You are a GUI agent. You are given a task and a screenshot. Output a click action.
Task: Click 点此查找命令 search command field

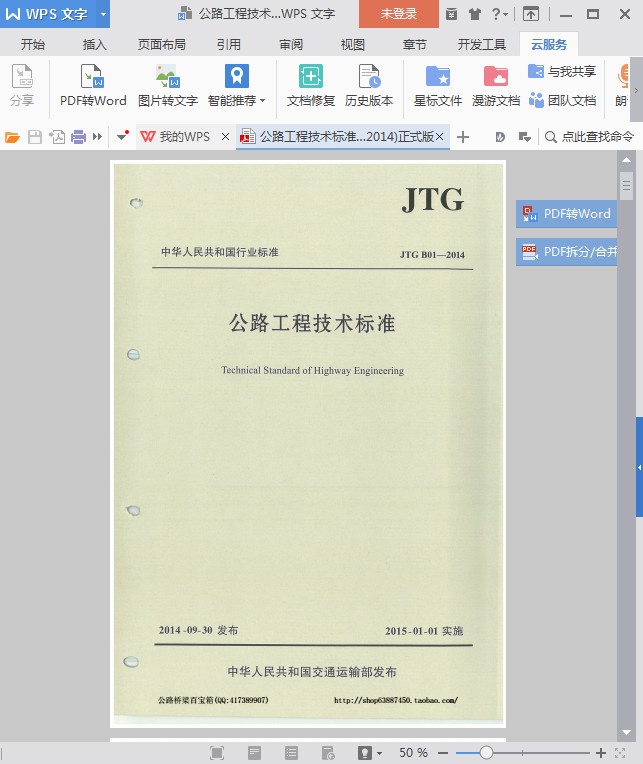click(x=590, y=137)
